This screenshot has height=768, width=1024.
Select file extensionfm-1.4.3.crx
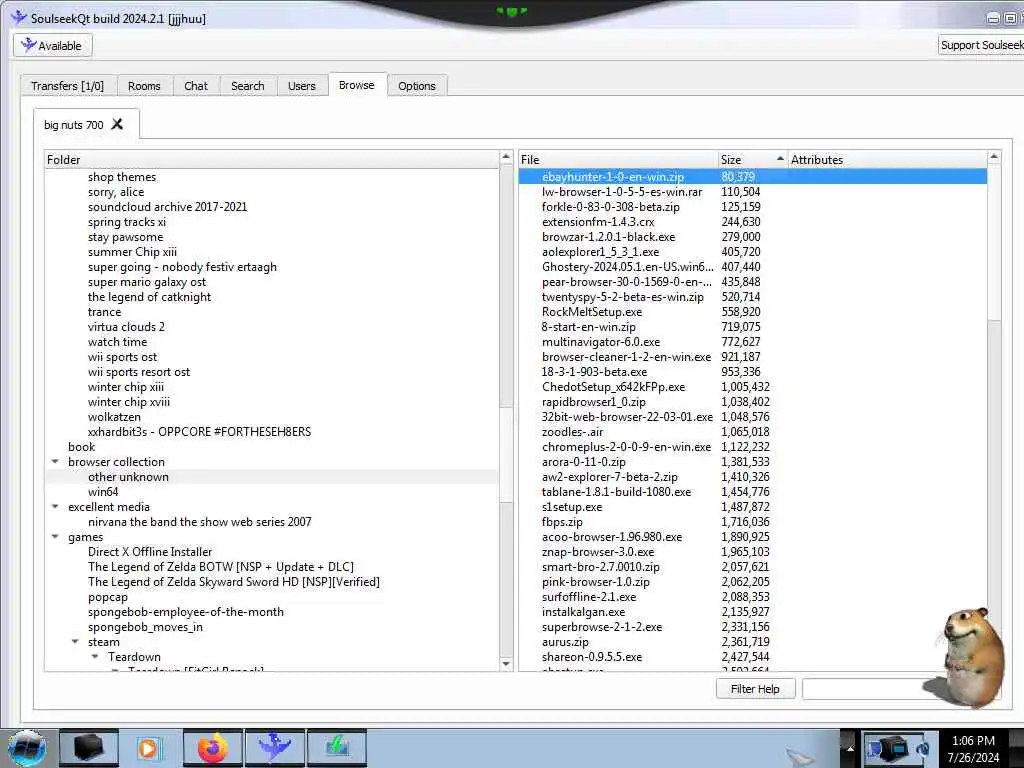point(598,221)
